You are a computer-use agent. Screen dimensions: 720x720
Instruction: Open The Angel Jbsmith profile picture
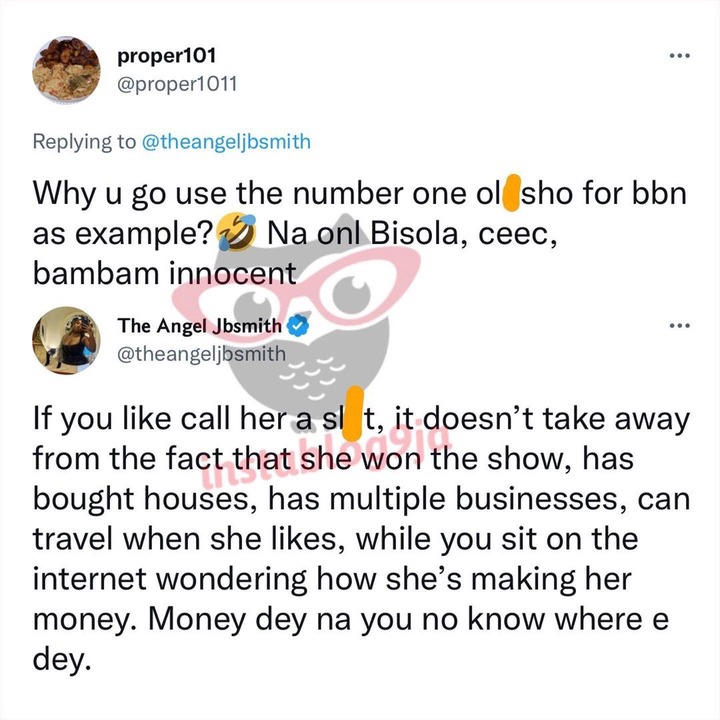(66, 340)
